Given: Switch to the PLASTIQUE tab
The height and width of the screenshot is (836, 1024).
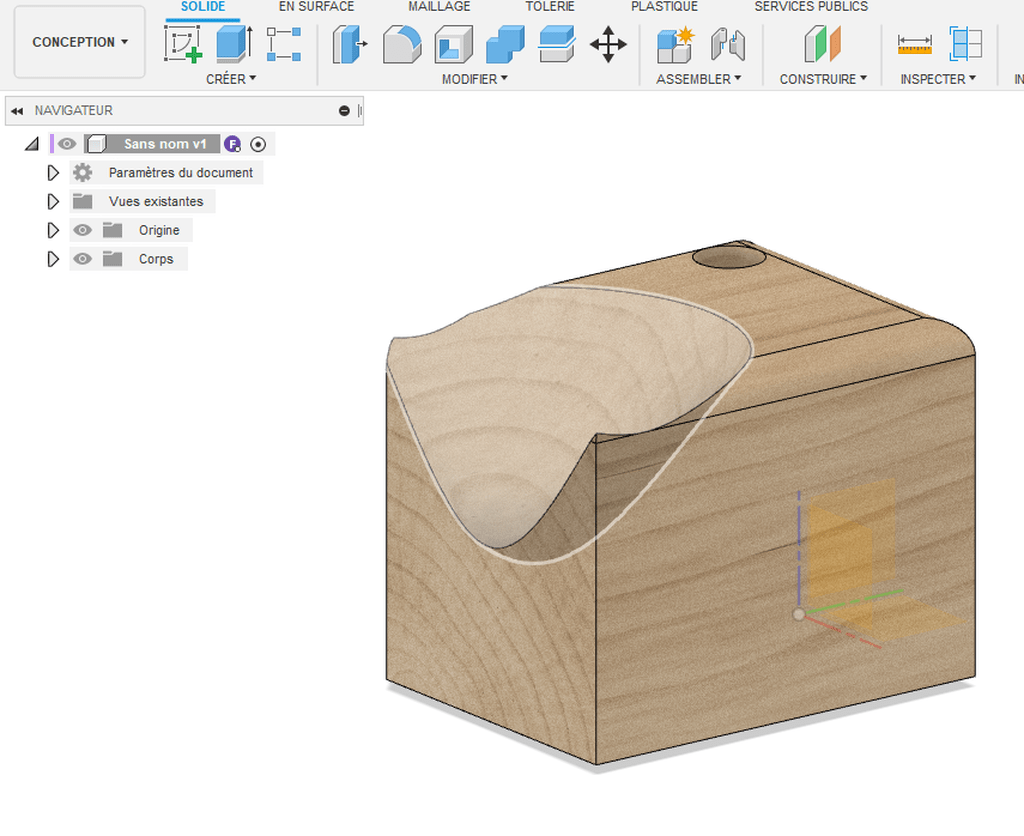Looking at the screenshot, I should (664, 7).
